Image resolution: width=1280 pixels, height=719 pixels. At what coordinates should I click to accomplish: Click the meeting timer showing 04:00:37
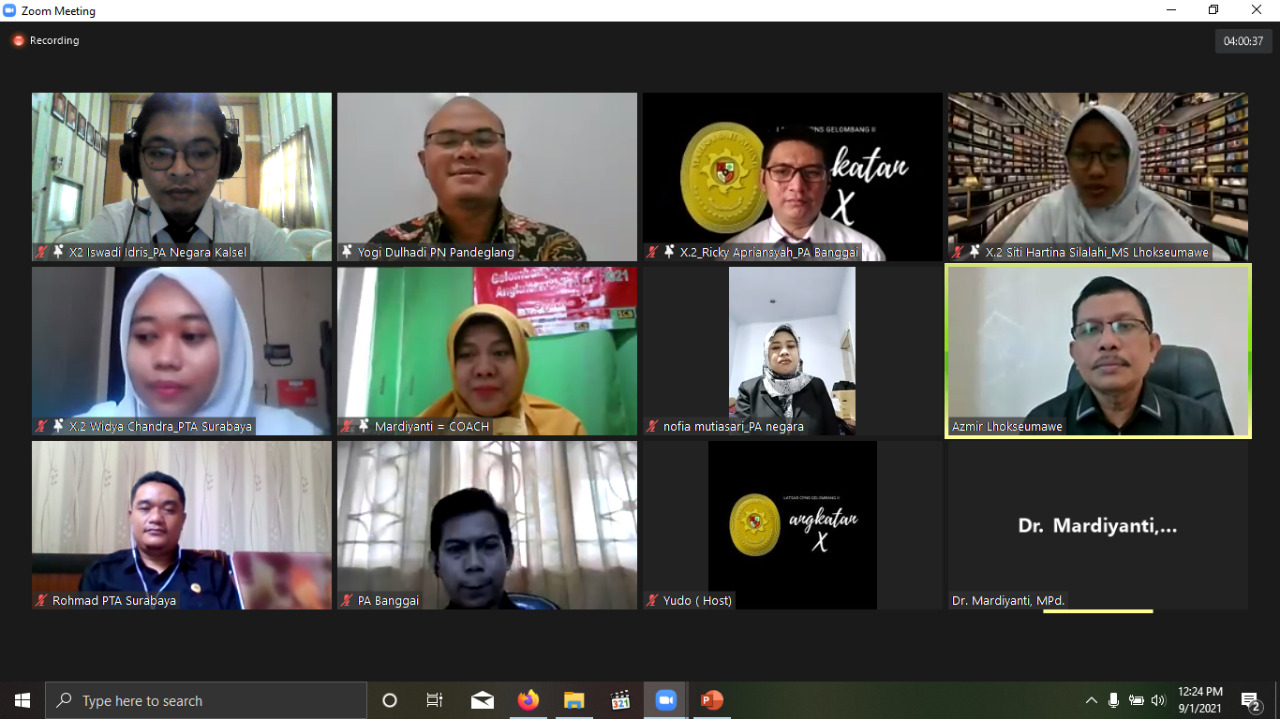(1243, 41)
